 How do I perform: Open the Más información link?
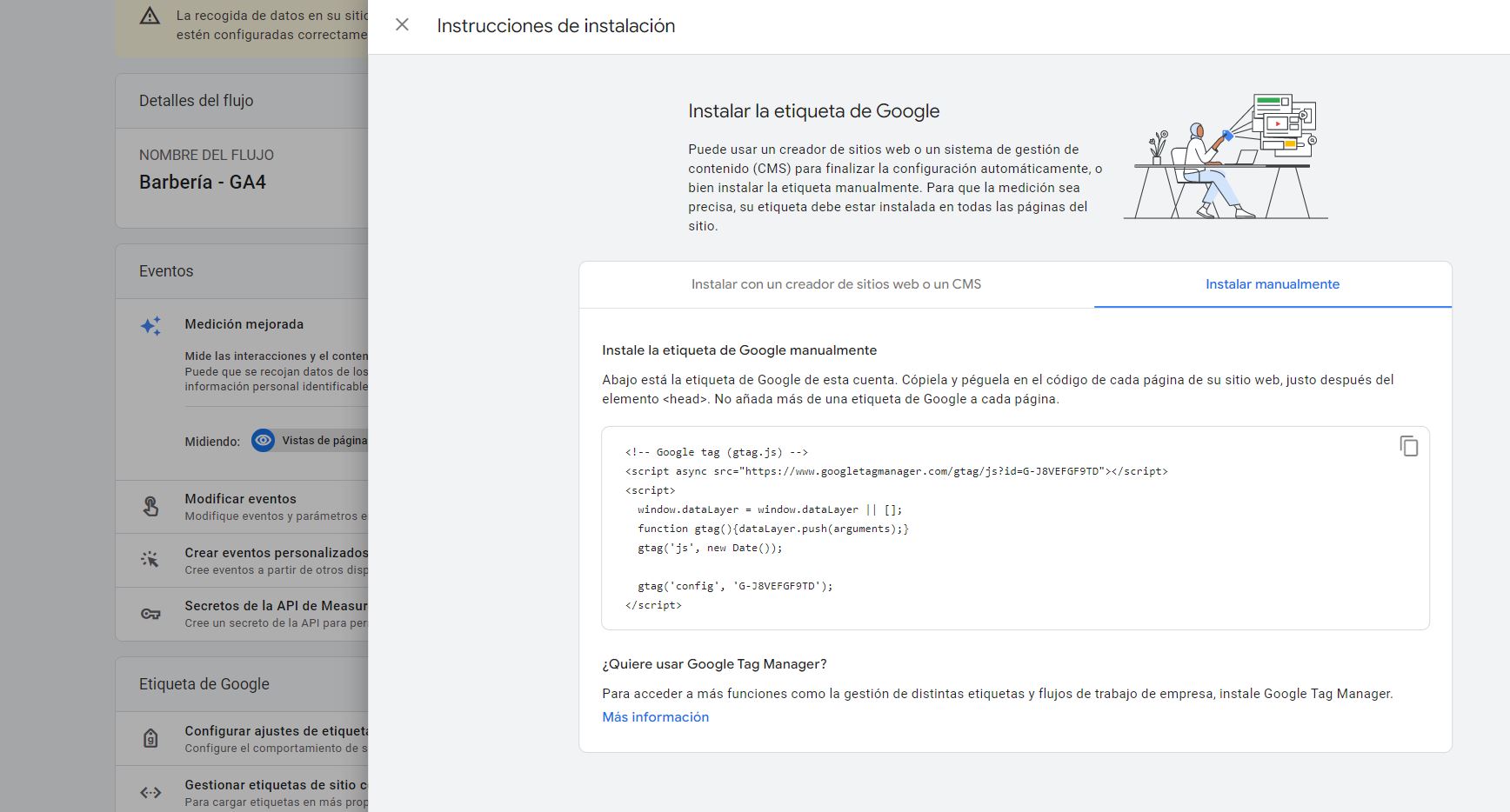point(655,717)
